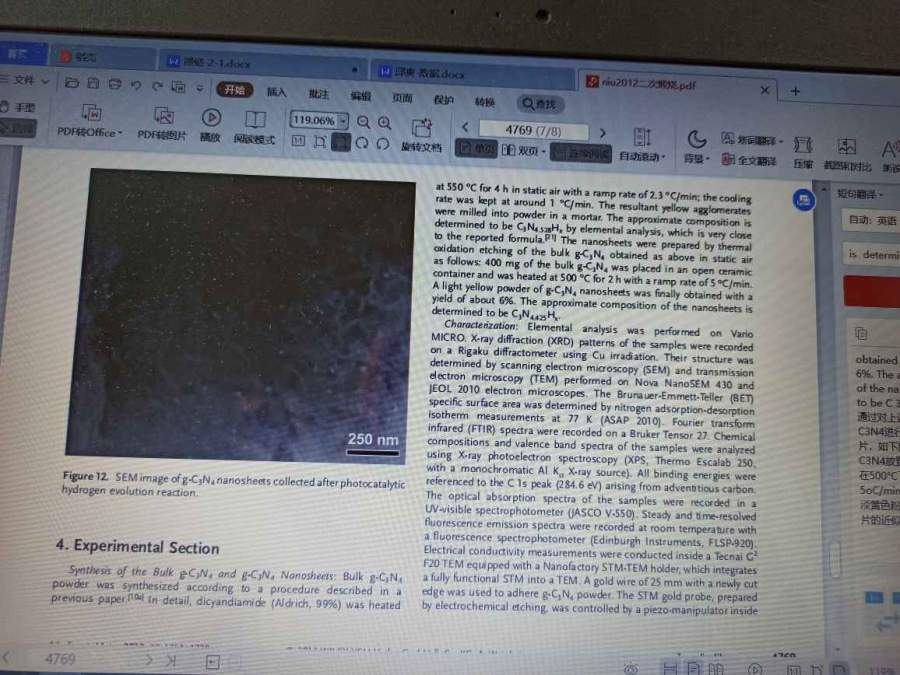Select the 开始 ribbon tab
900x675 pixels.
(234, 90)
